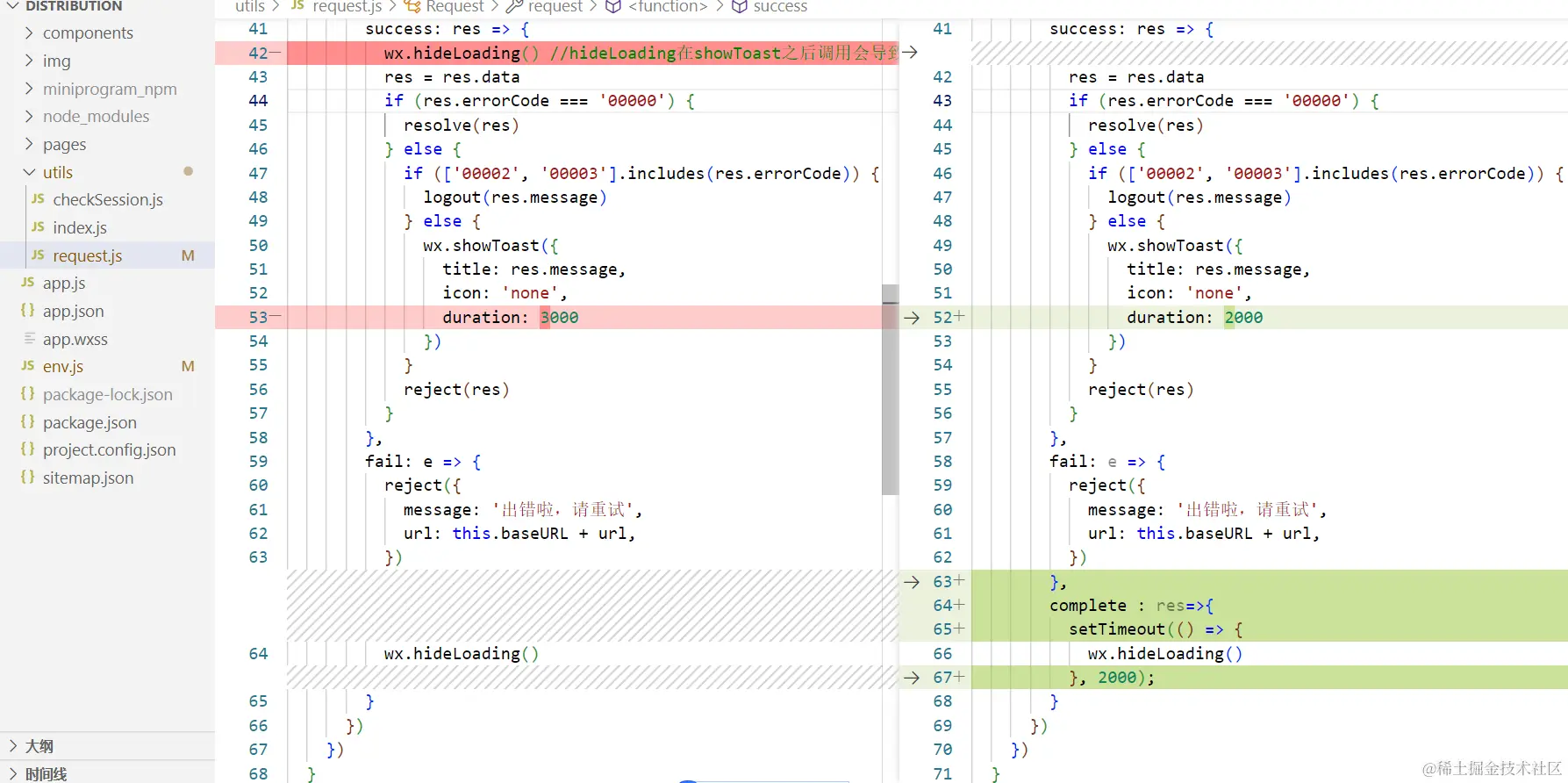Click 'wx.hideLoading()' on left line 64

tap(461, 653)
